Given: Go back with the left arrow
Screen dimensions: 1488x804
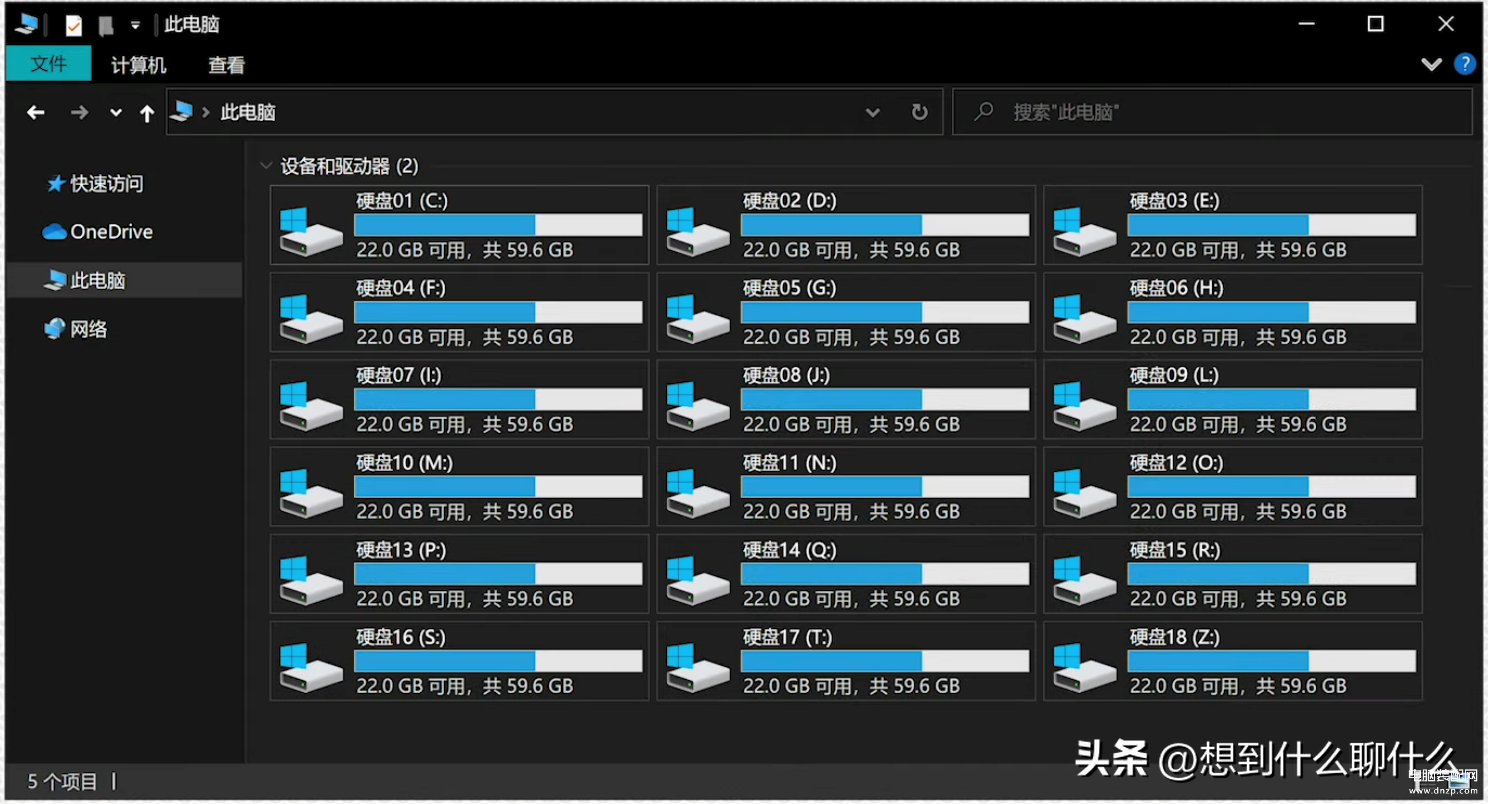Looking at the screenshot, I should (x=36, y=113).
